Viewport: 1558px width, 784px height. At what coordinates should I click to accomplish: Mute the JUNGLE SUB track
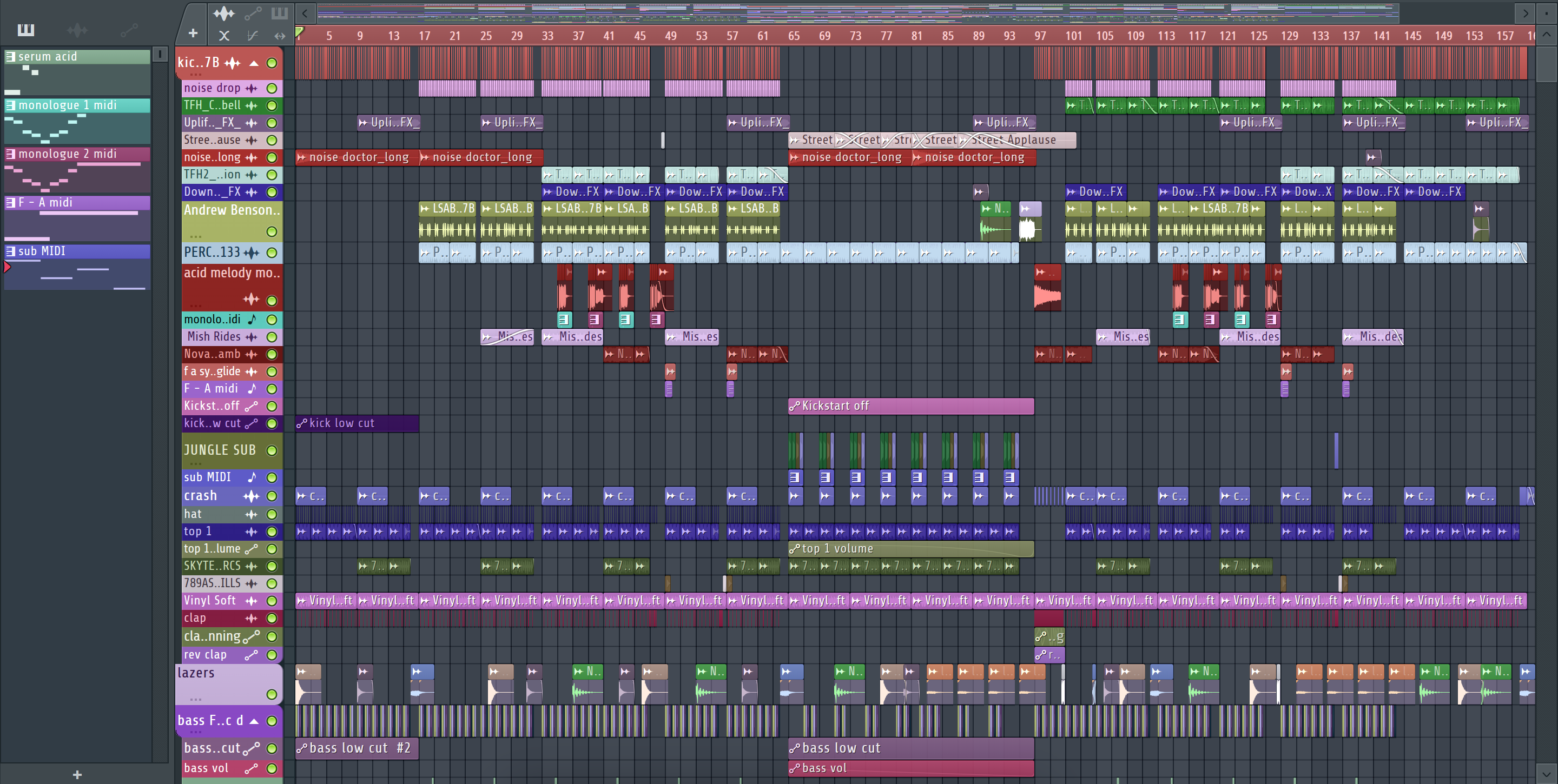(x=272, y=450)
